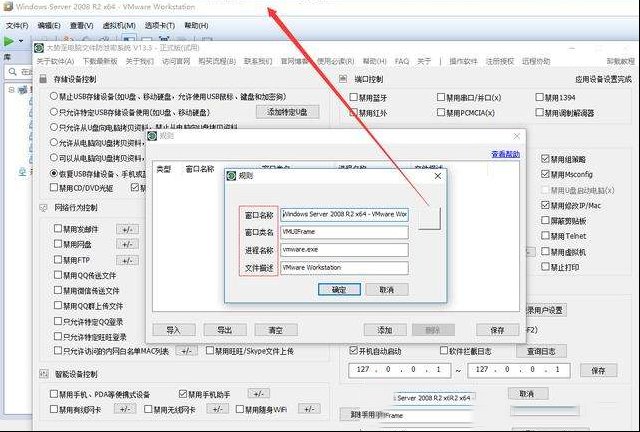Click the 窗口类名 field containing VMUIFrame
Viewport: 640px width, 432px height.
point(344,232)
